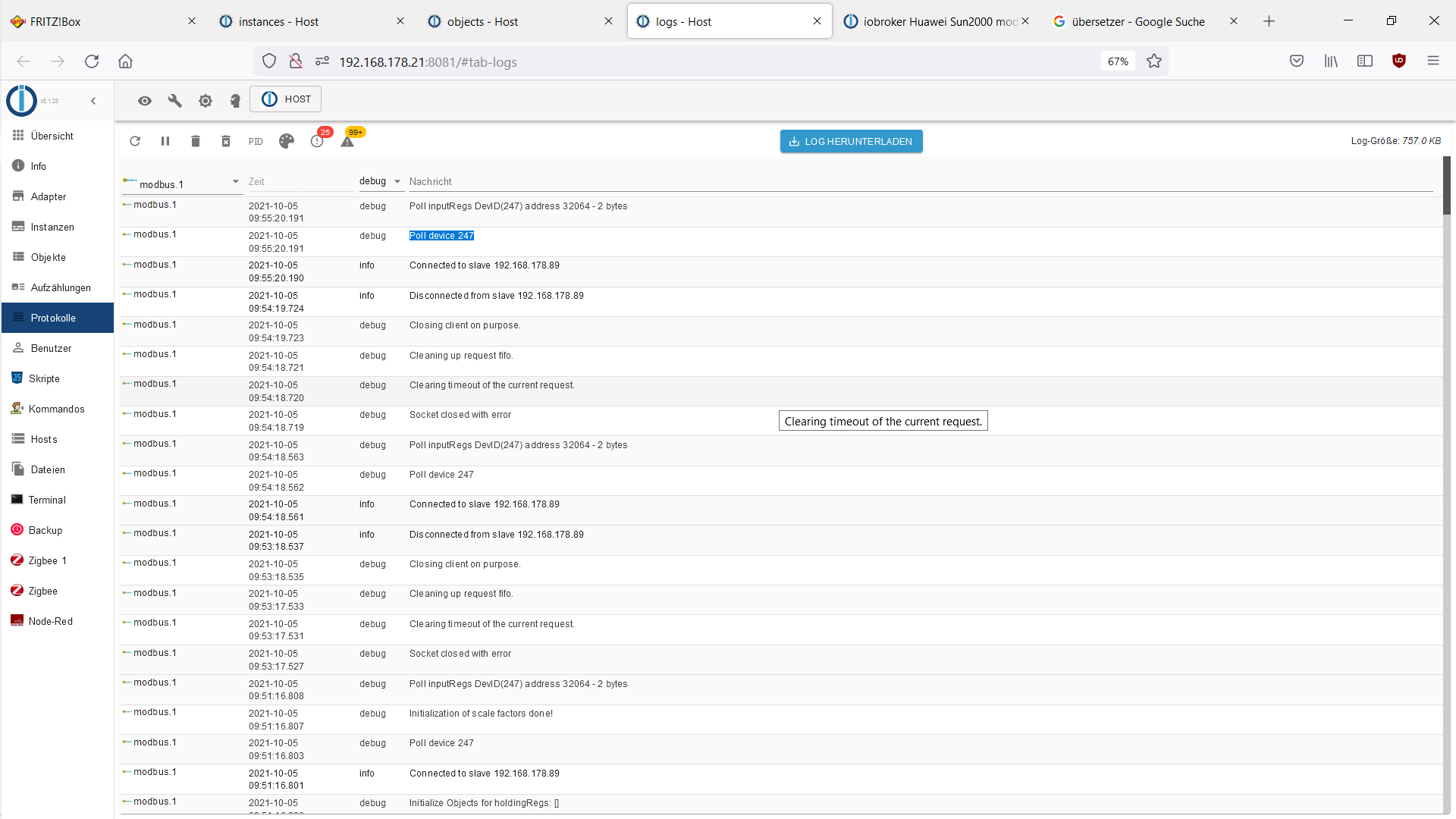Click the HOST button
Image resolution: width=1456 pixels, height=819 pixels.
[286, 99]
